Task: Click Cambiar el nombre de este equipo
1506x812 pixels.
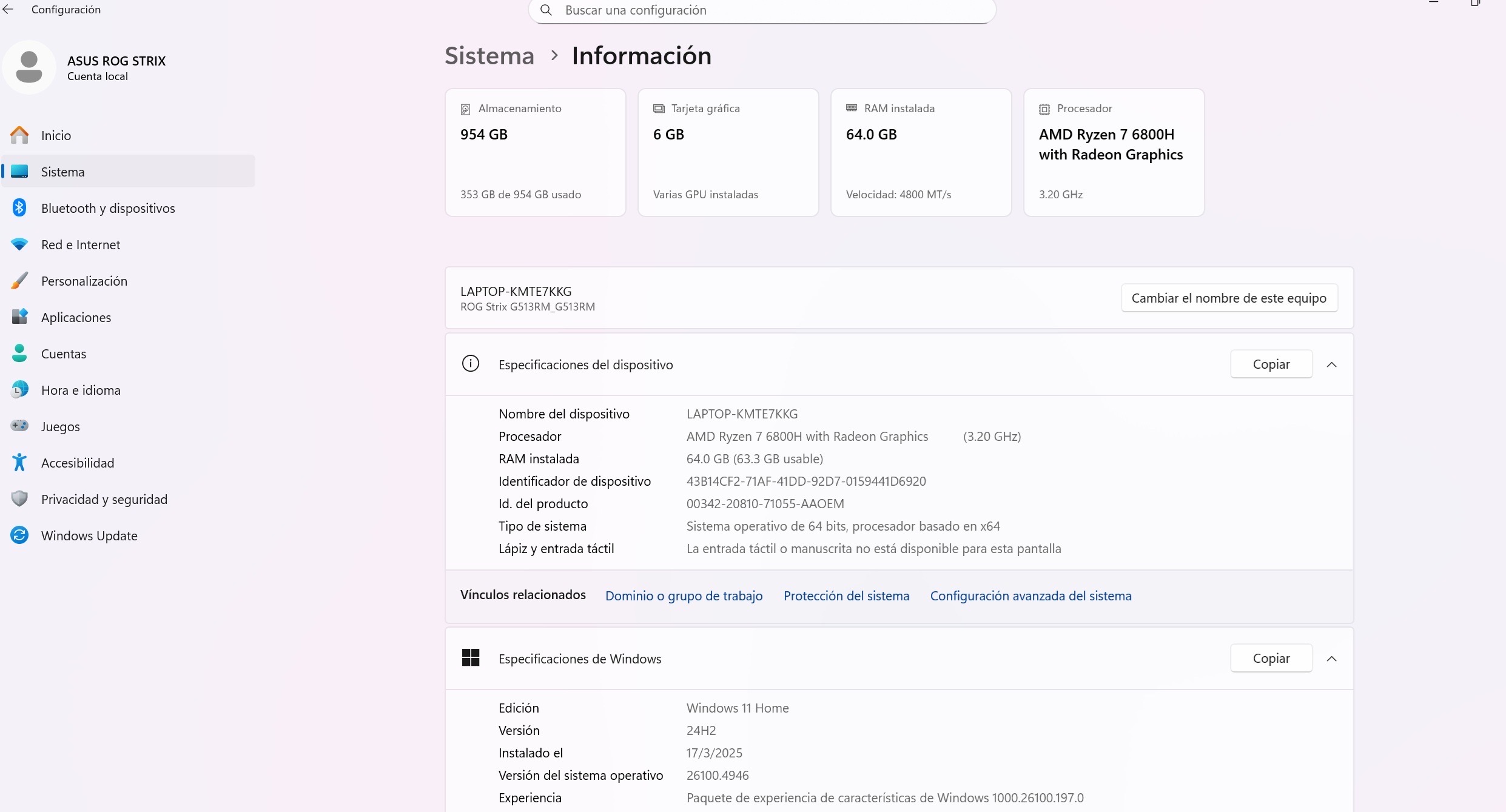Action: coord(1229,298)
